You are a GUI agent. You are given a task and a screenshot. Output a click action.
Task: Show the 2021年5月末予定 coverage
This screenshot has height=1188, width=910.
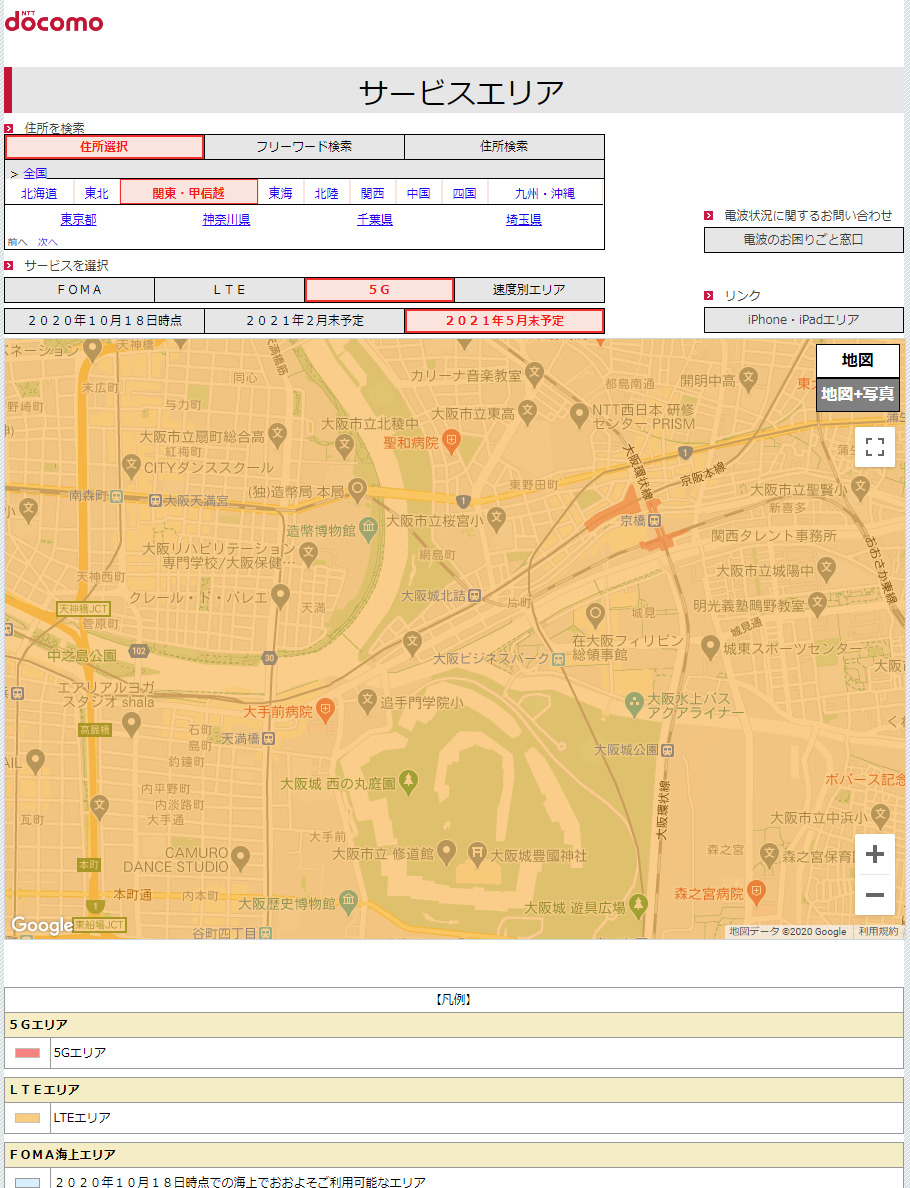tap(505, 321)
